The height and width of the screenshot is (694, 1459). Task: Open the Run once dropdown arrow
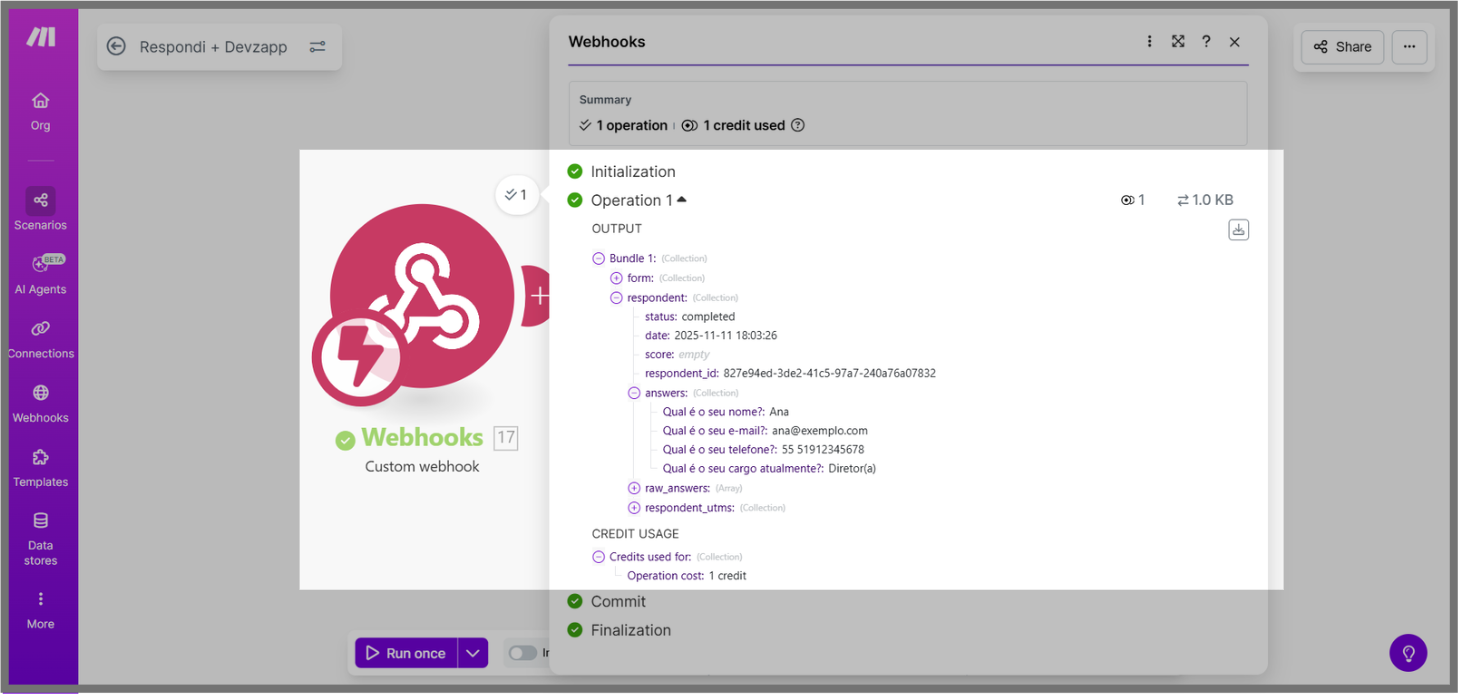click(473, 653)
